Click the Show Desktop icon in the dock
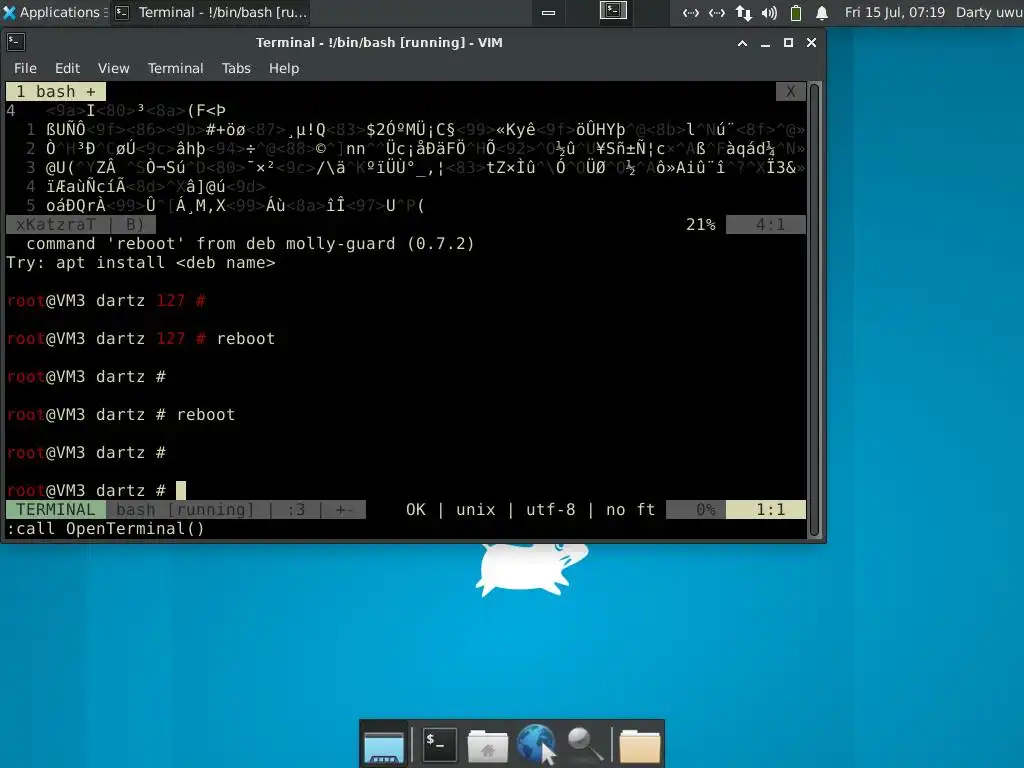This screenshot has width=1024, height=768. (x=384, y=745)
